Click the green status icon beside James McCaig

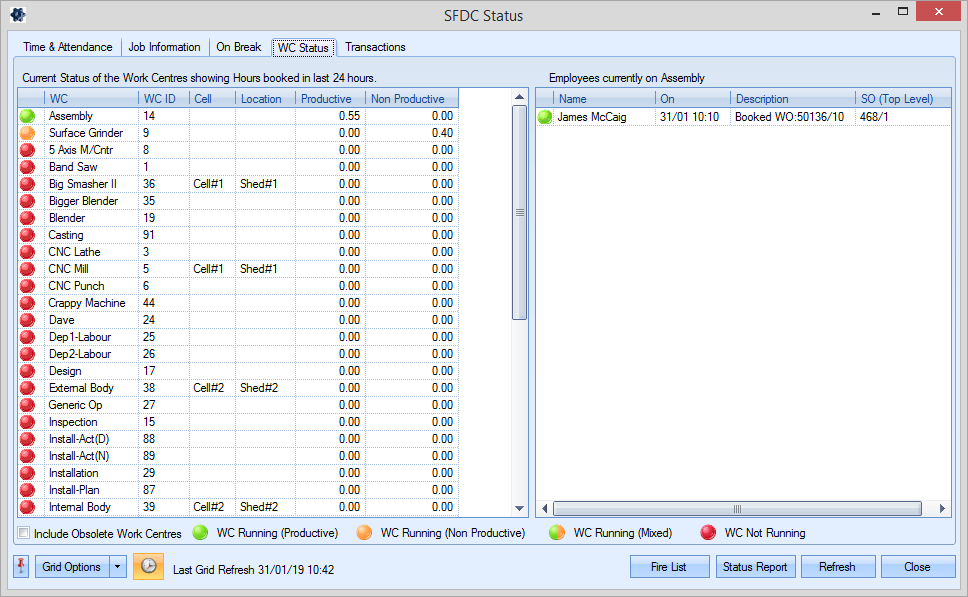point(545,116)
